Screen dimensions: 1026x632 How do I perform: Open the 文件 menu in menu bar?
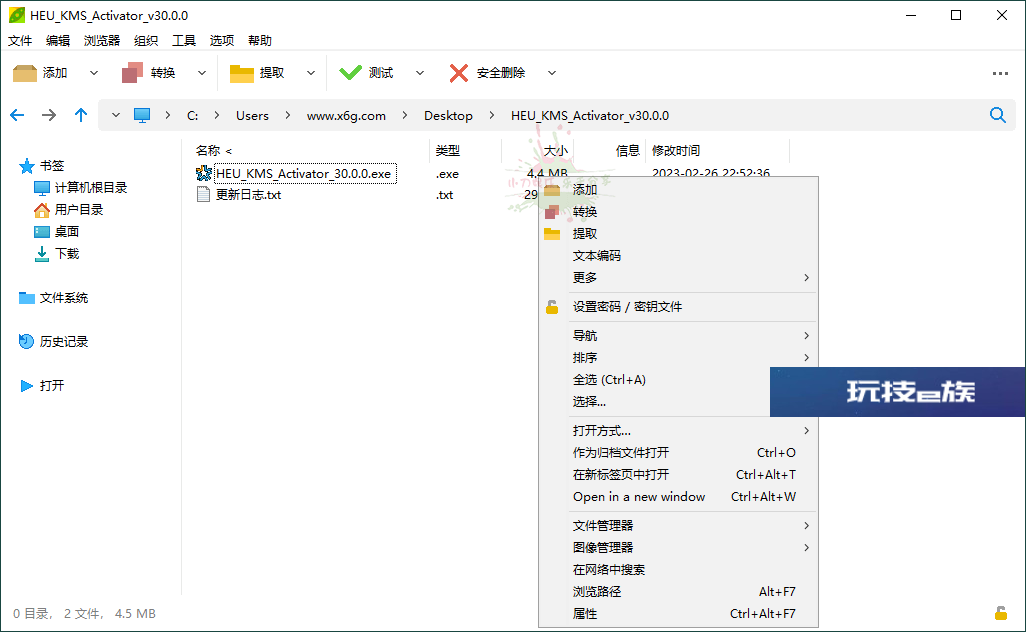20,41
